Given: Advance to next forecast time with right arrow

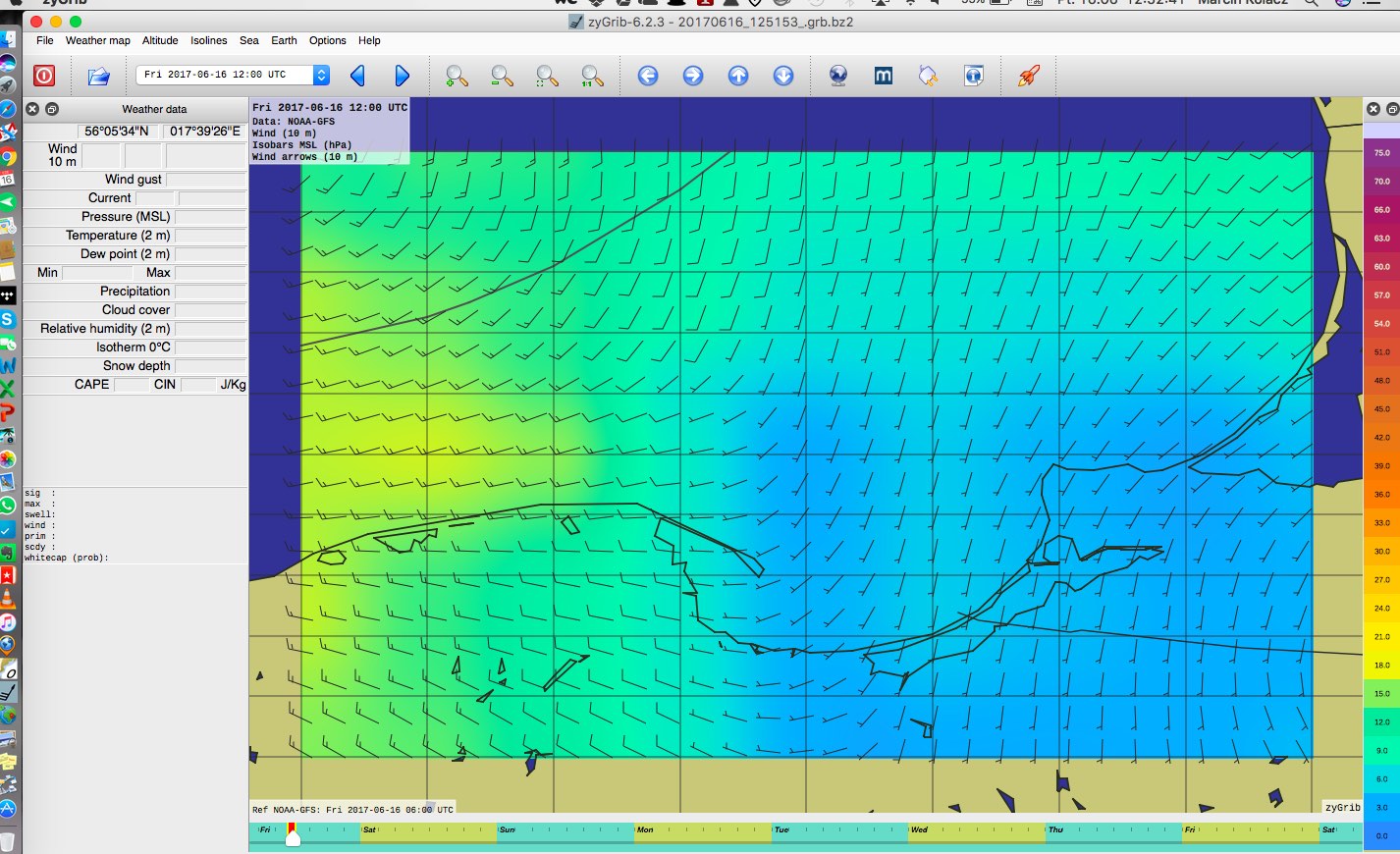Looking at the screenshot, I should tap(402, 76).
